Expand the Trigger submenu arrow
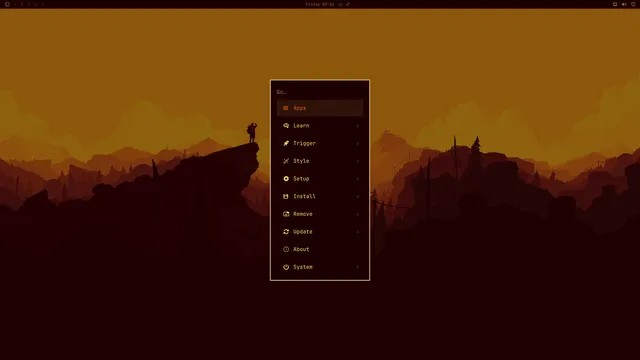Viewport: 640px width, 360px height. [x=358, y=144]
